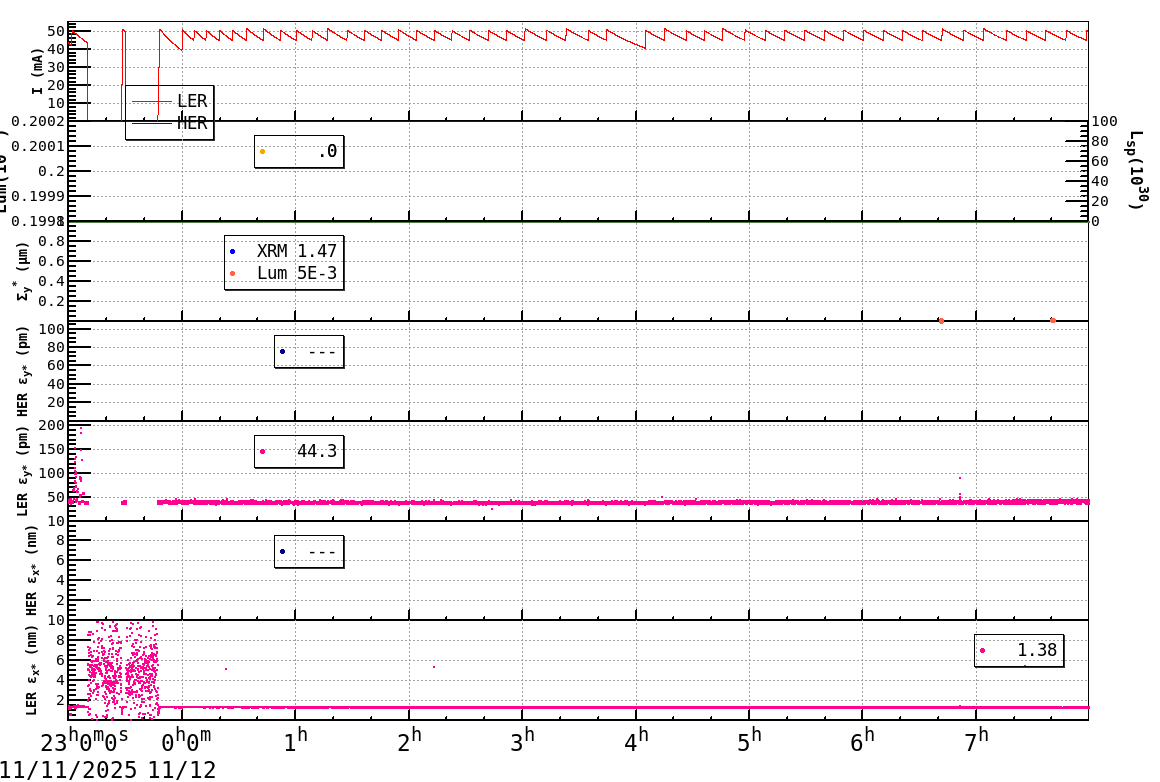Click the 44.3 value legend box

(x=299, y=451)
